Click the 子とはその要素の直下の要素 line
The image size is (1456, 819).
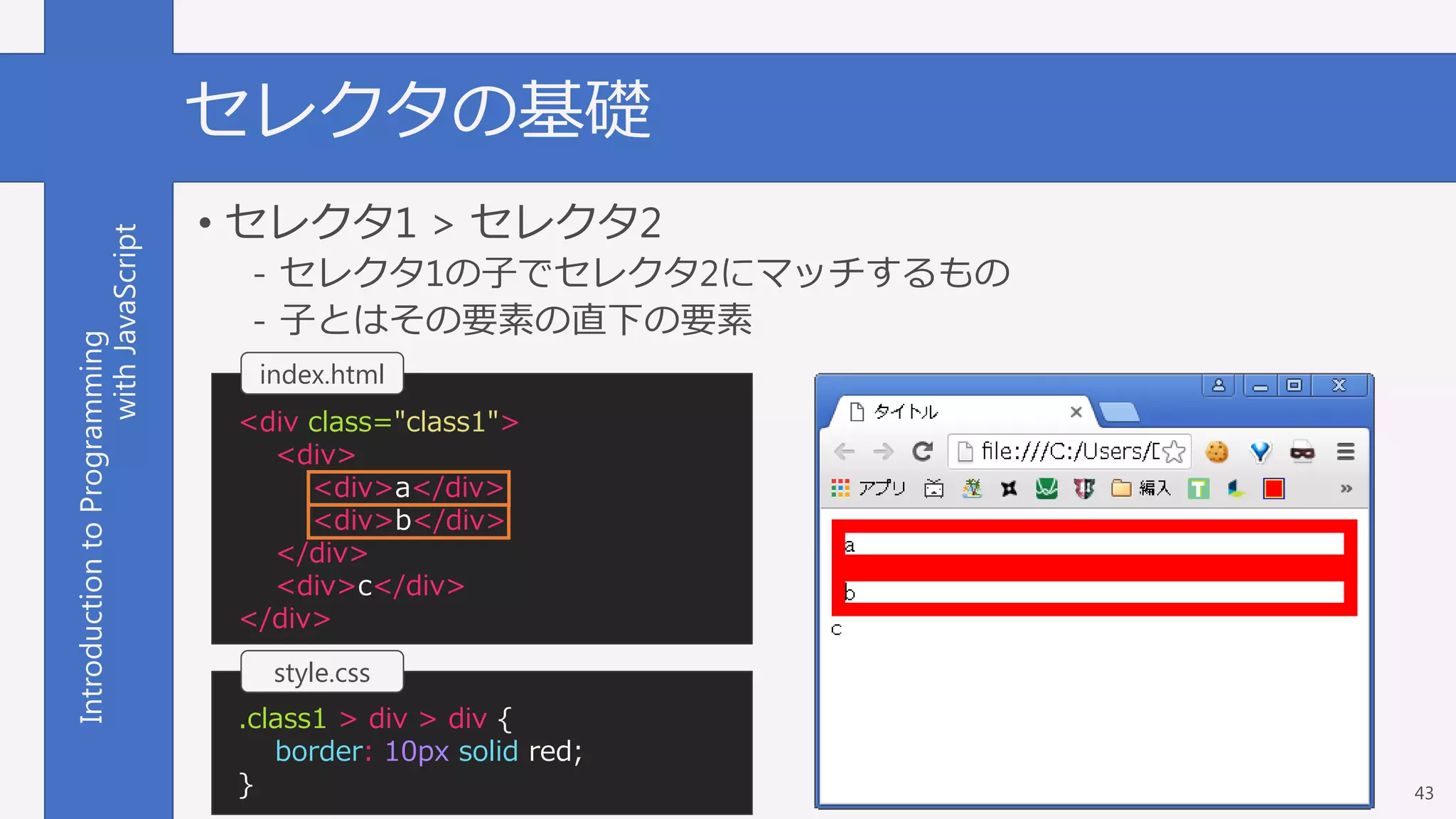pos(515,319)
